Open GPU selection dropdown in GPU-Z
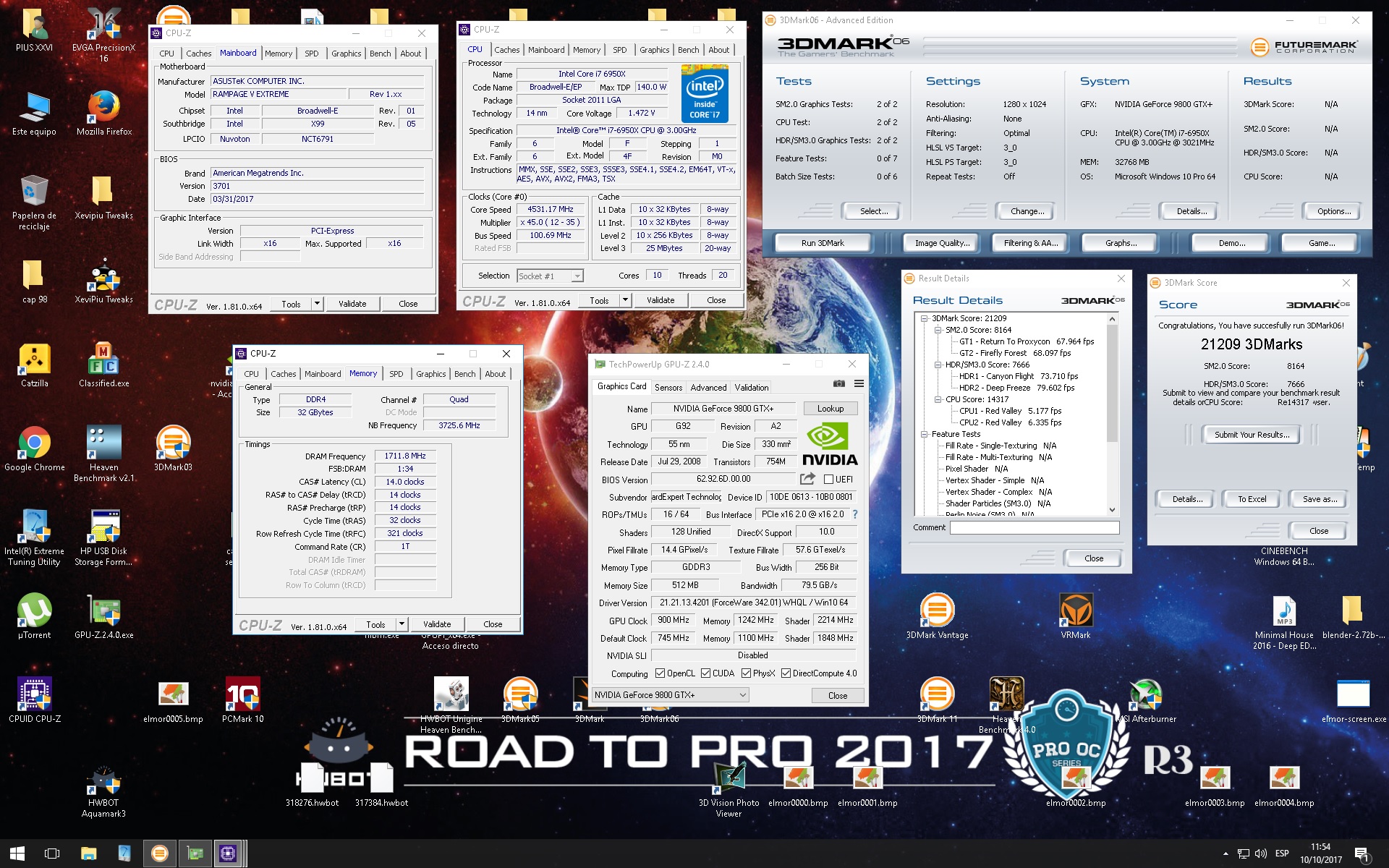The image size is (1389, 868). 670,695
